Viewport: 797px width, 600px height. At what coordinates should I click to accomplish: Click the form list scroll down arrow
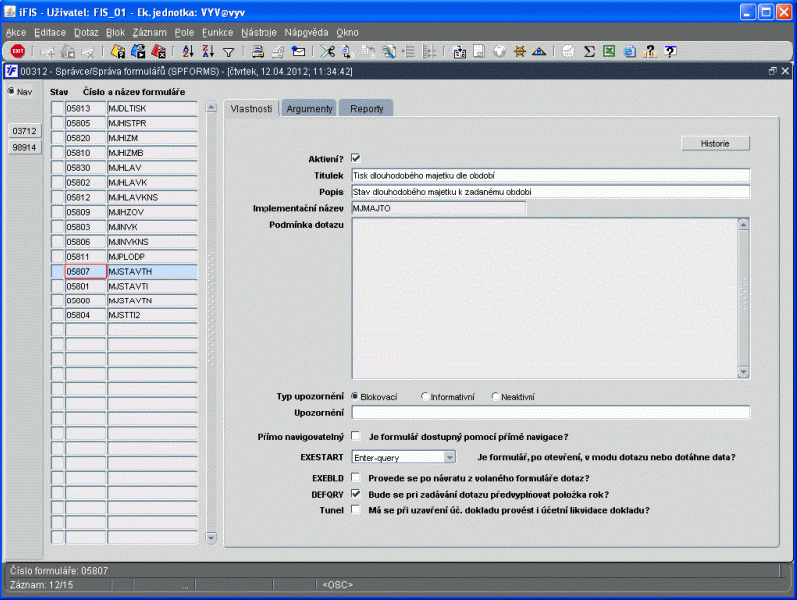[211, 537]
